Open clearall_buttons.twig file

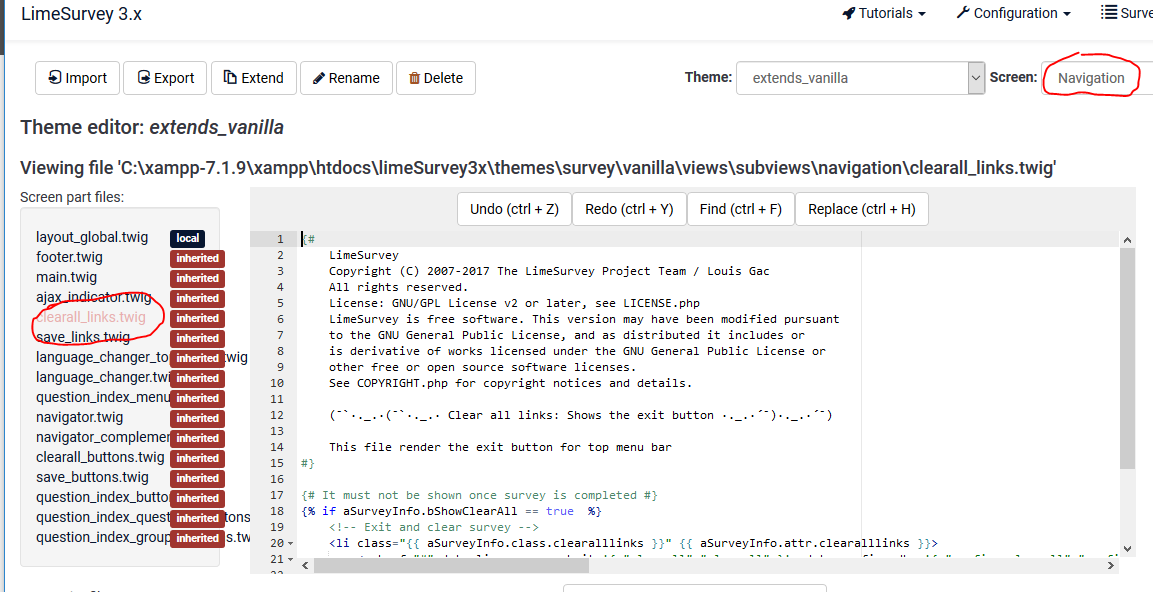[100, 457]
